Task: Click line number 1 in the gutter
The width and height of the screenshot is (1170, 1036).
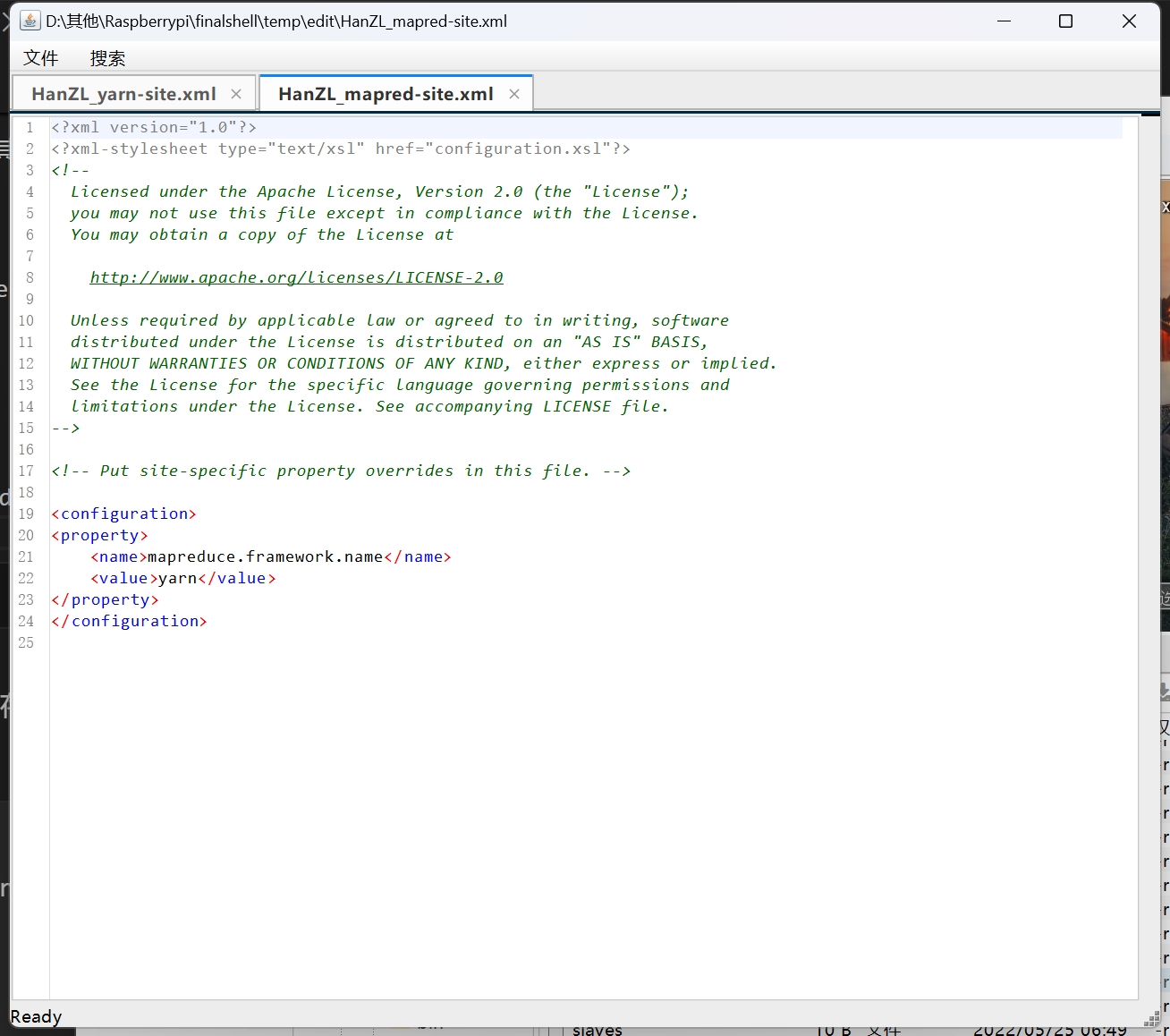Action: tap(30, 127)
